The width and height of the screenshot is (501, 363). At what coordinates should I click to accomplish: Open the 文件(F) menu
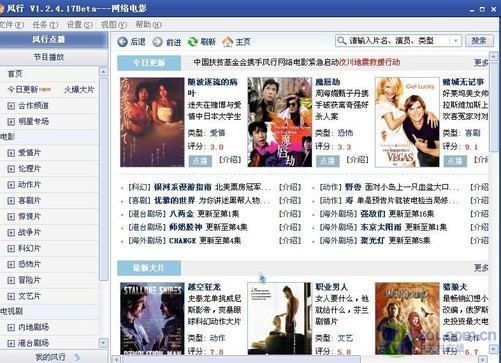[11, 25]
